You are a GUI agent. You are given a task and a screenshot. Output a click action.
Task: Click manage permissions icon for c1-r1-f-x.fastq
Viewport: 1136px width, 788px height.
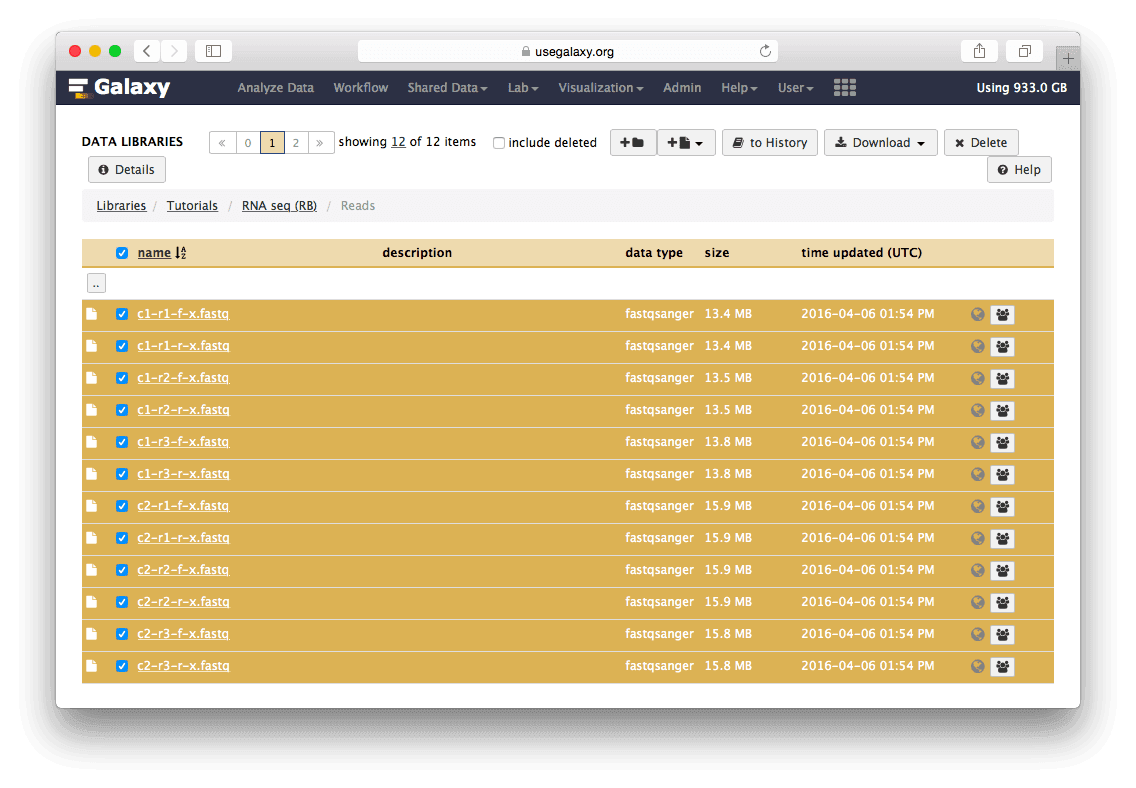pyautogui.click(x=1002, y=315)
